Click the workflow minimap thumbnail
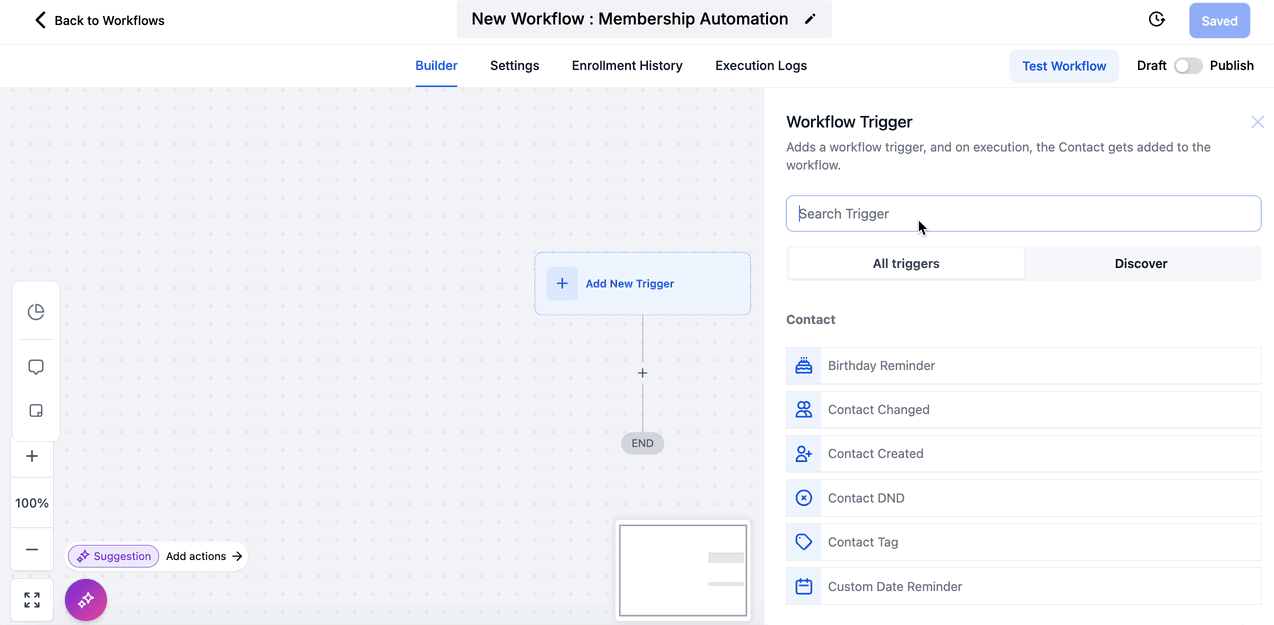The height and width of the screenshot is (625, 1274). [x=683, y=570]
